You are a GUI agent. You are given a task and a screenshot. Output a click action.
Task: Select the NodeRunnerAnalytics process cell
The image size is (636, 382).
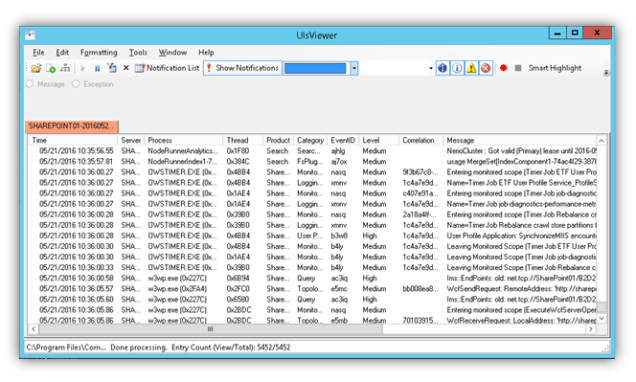(183, 151)
